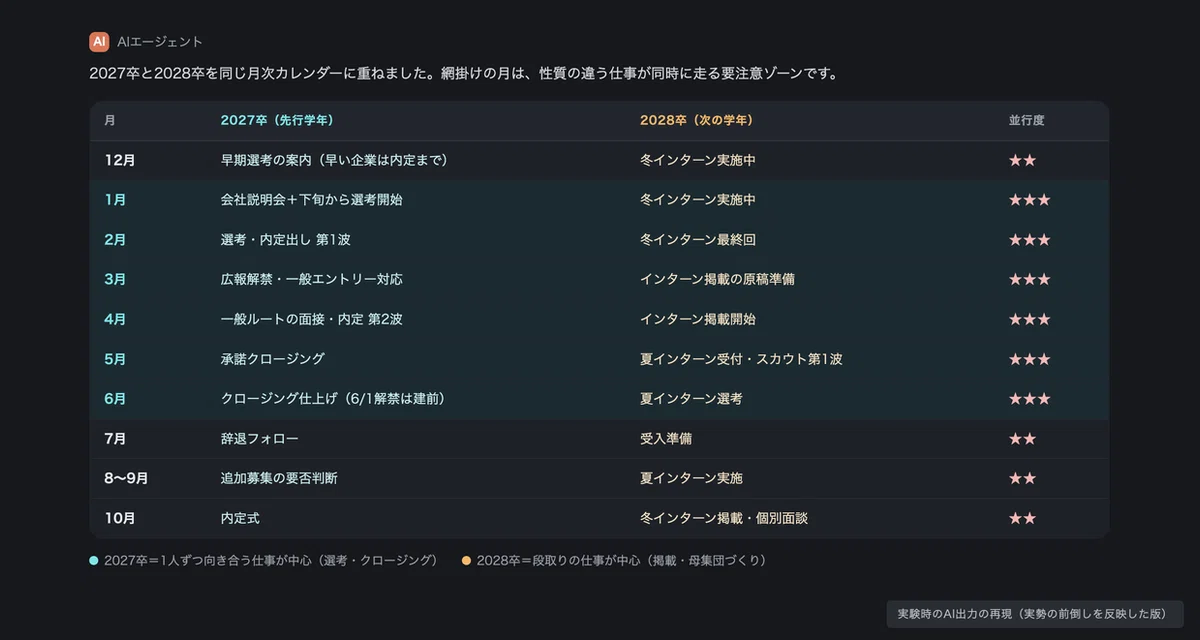Click the cyan legend dot for 2027卒

click(93, 561)
